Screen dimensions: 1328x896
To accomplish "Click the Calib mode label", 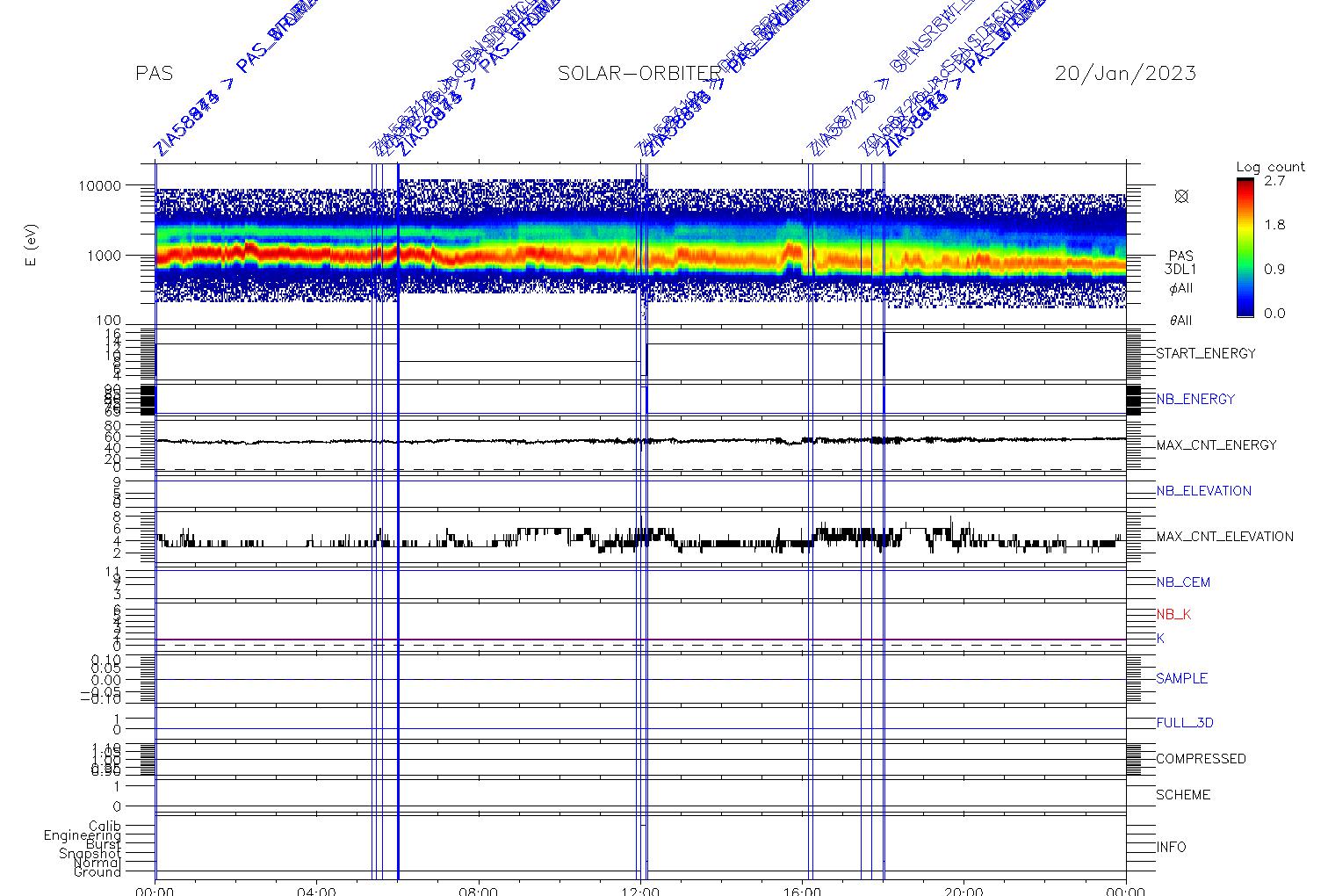I will (x=105, y=827).
